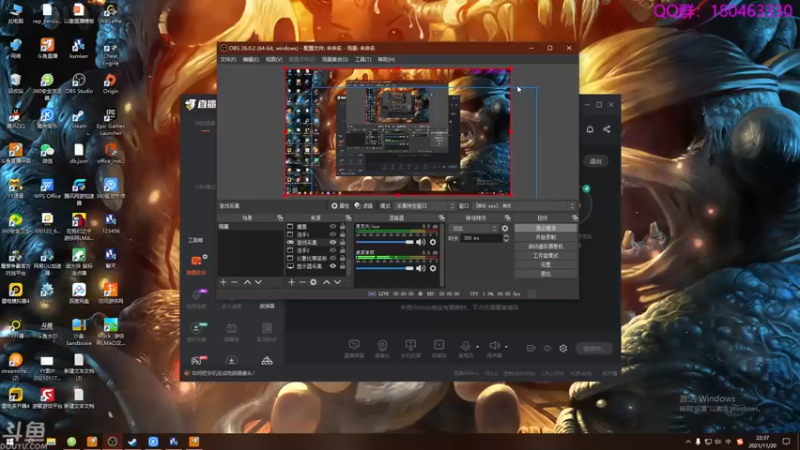Image resolution: width=800 pixels, height=450 pixels.
Task: Open Douyu settings gear icon
Action: coord(563,348)
